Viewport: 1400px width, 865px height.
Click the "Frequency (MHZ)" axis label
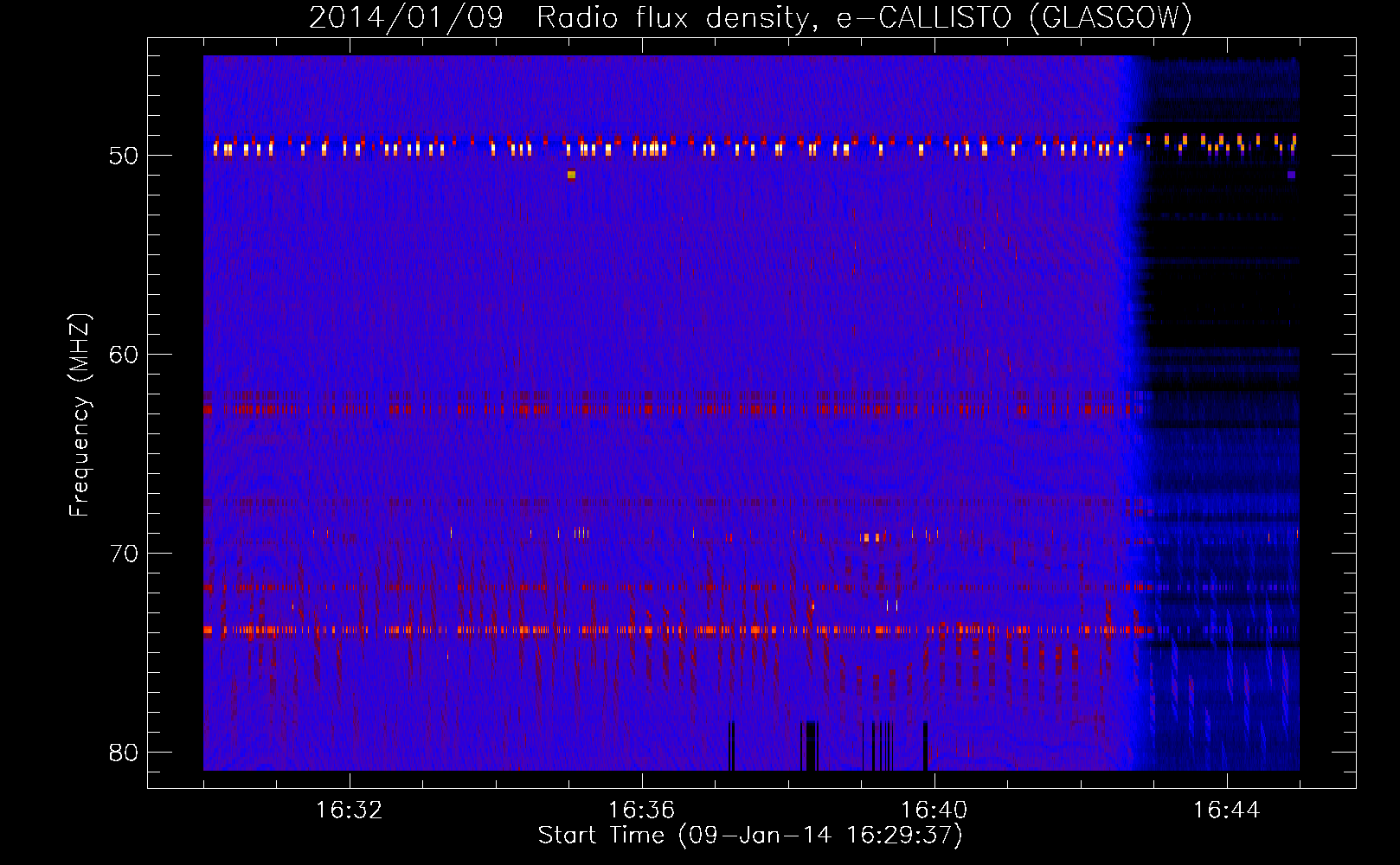(80, 414)
